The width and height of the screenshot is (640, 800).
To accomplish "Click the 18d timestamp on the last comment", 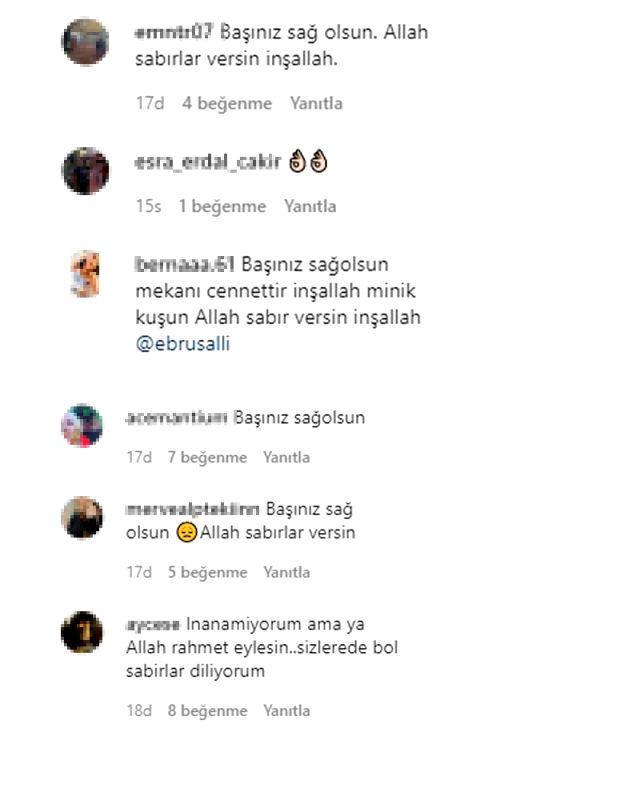I will 139,711.
